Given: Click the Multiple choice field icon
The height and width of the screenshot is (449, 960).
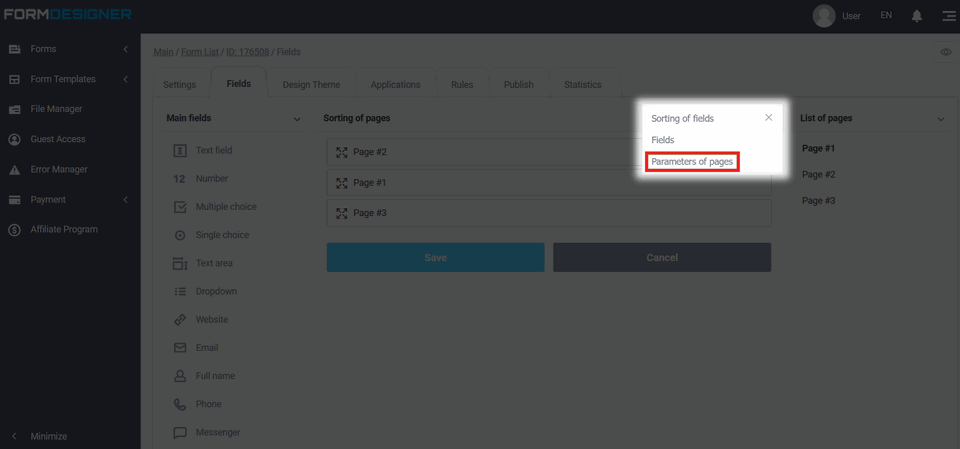Looking at the screenshot, I should click(180, 207).
